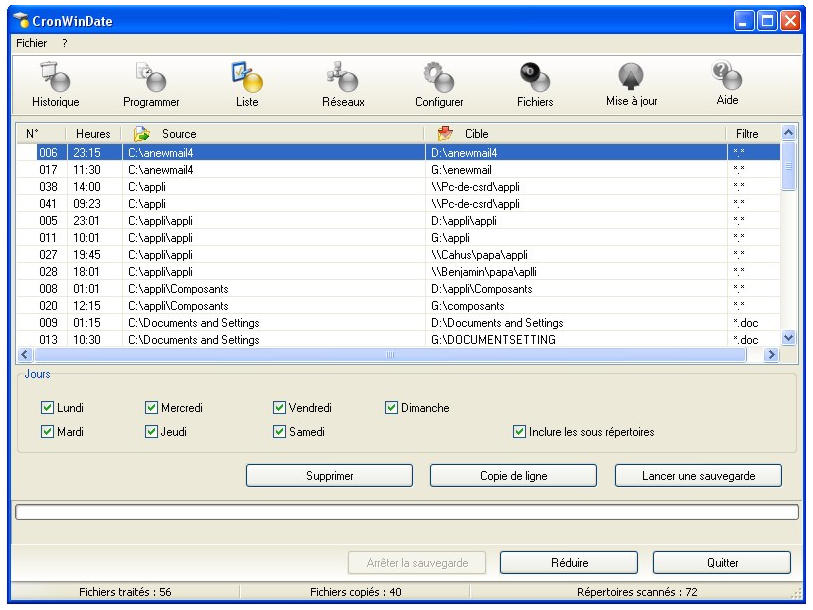Disable Inclure les sous répertoires

click(519, 432)
